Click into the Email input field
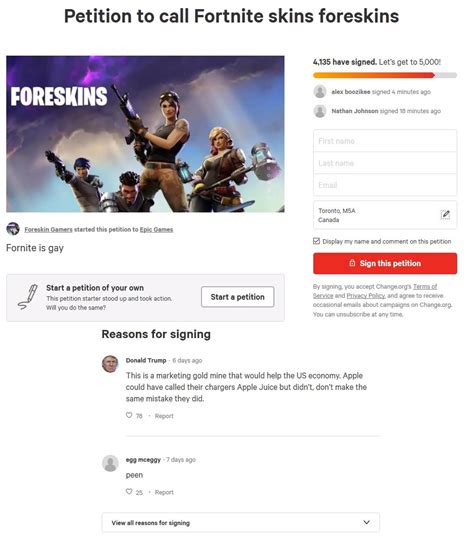Viewport: 474px width, 539px height. 385,185
